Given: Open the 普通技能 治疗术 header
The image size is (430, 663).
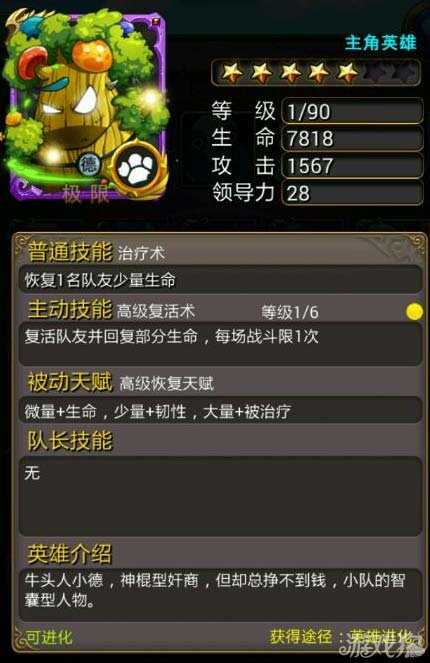Looking at the screenshot, I should pyautogui.click(x=96, y=252).
